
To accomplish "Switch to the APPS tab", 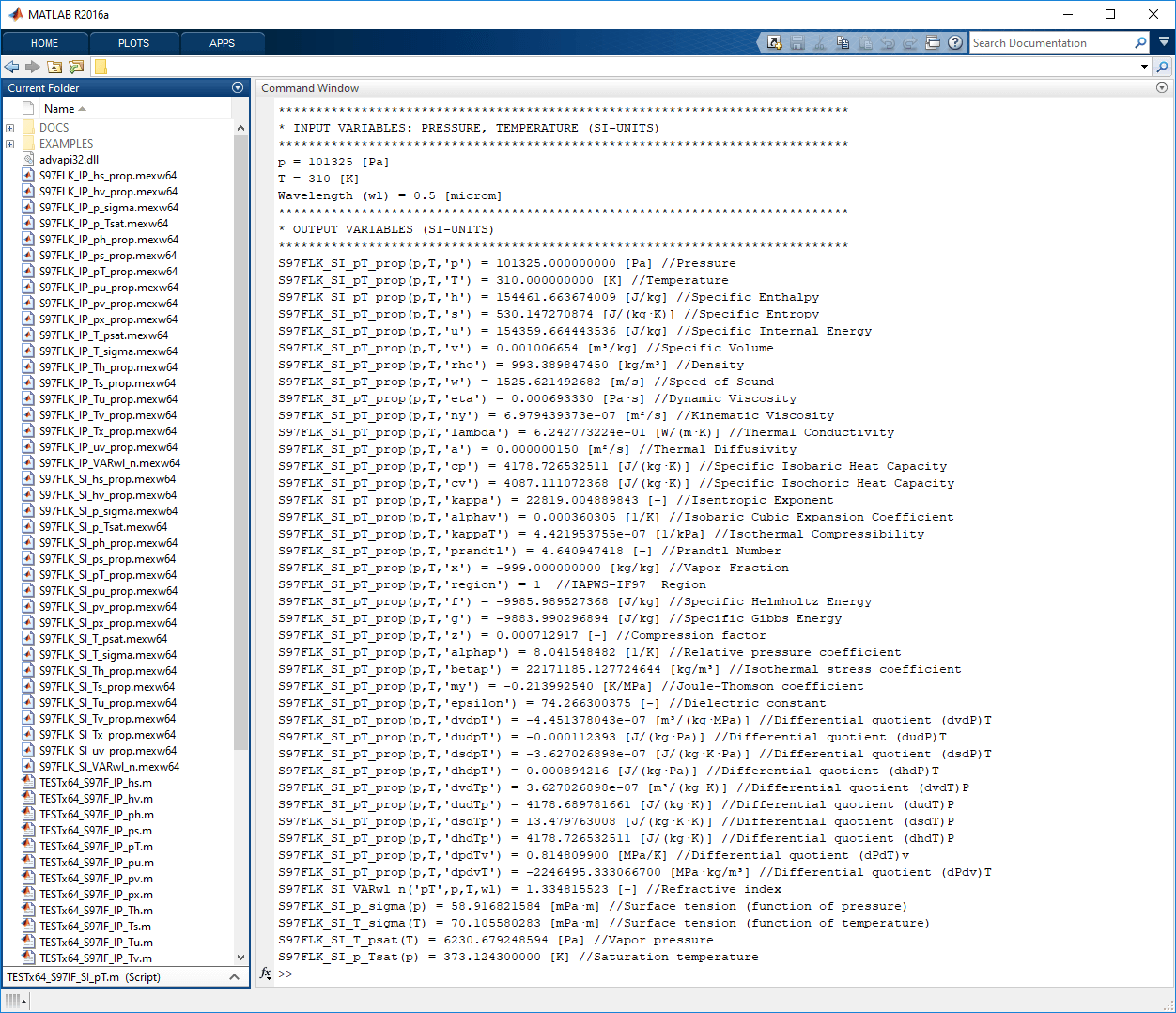I will pyautogui.click(x=223, y=42).
